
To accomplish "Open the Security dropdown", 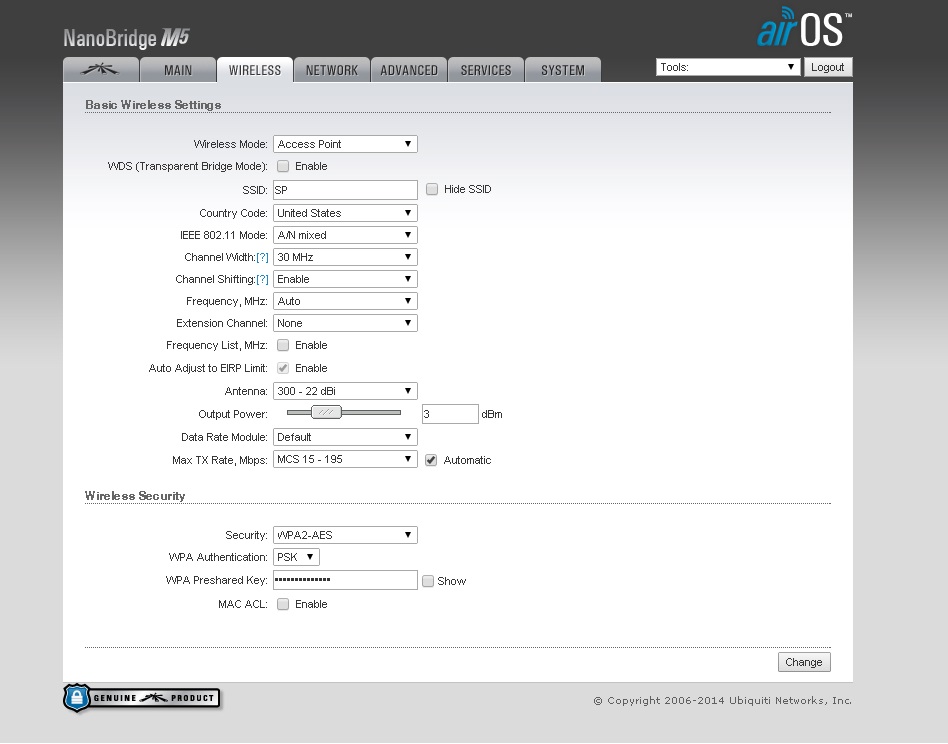I will tap(345, 535).
